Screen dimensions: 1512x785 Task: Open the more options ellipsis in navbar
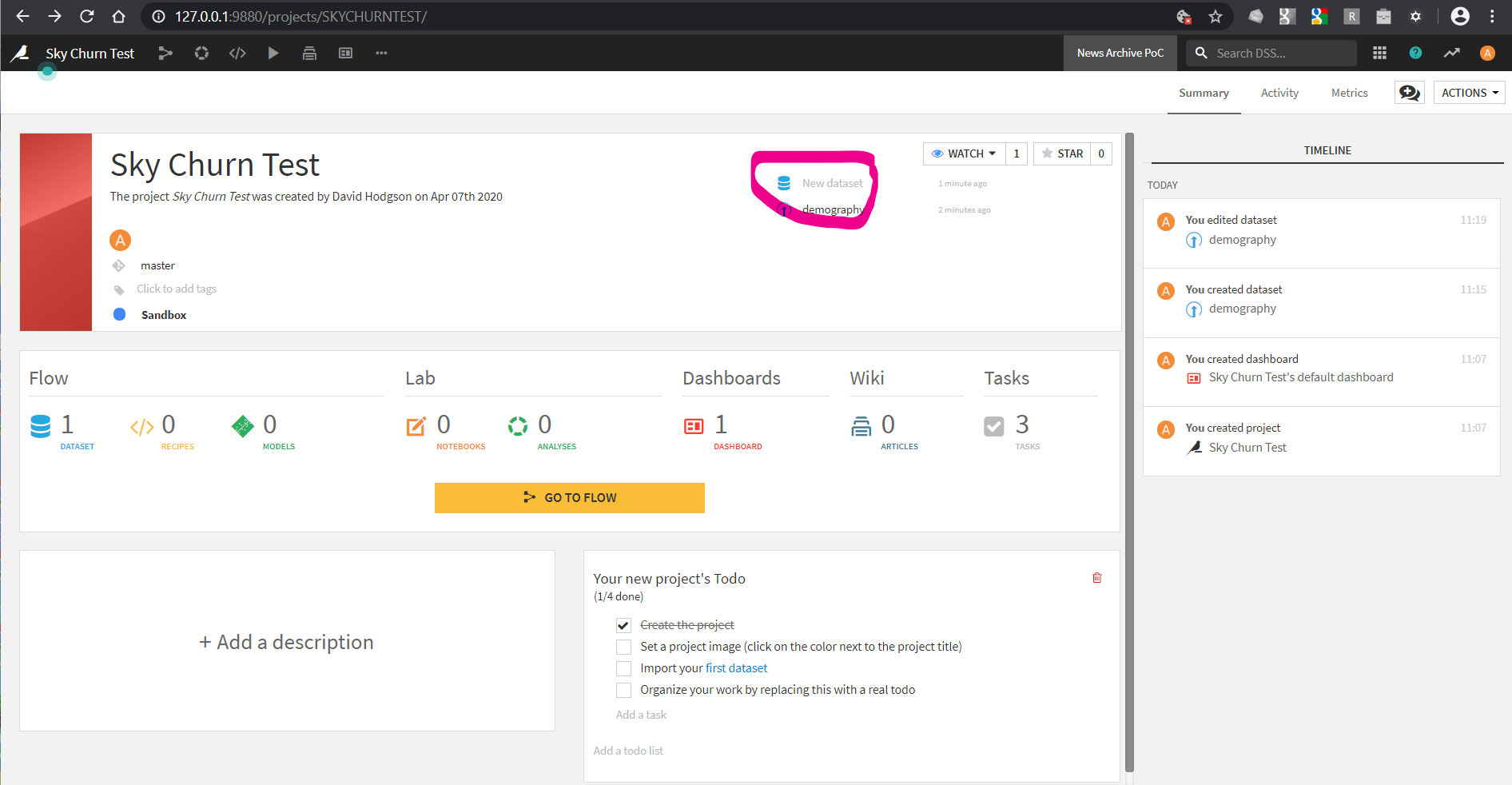click(381, 53)
